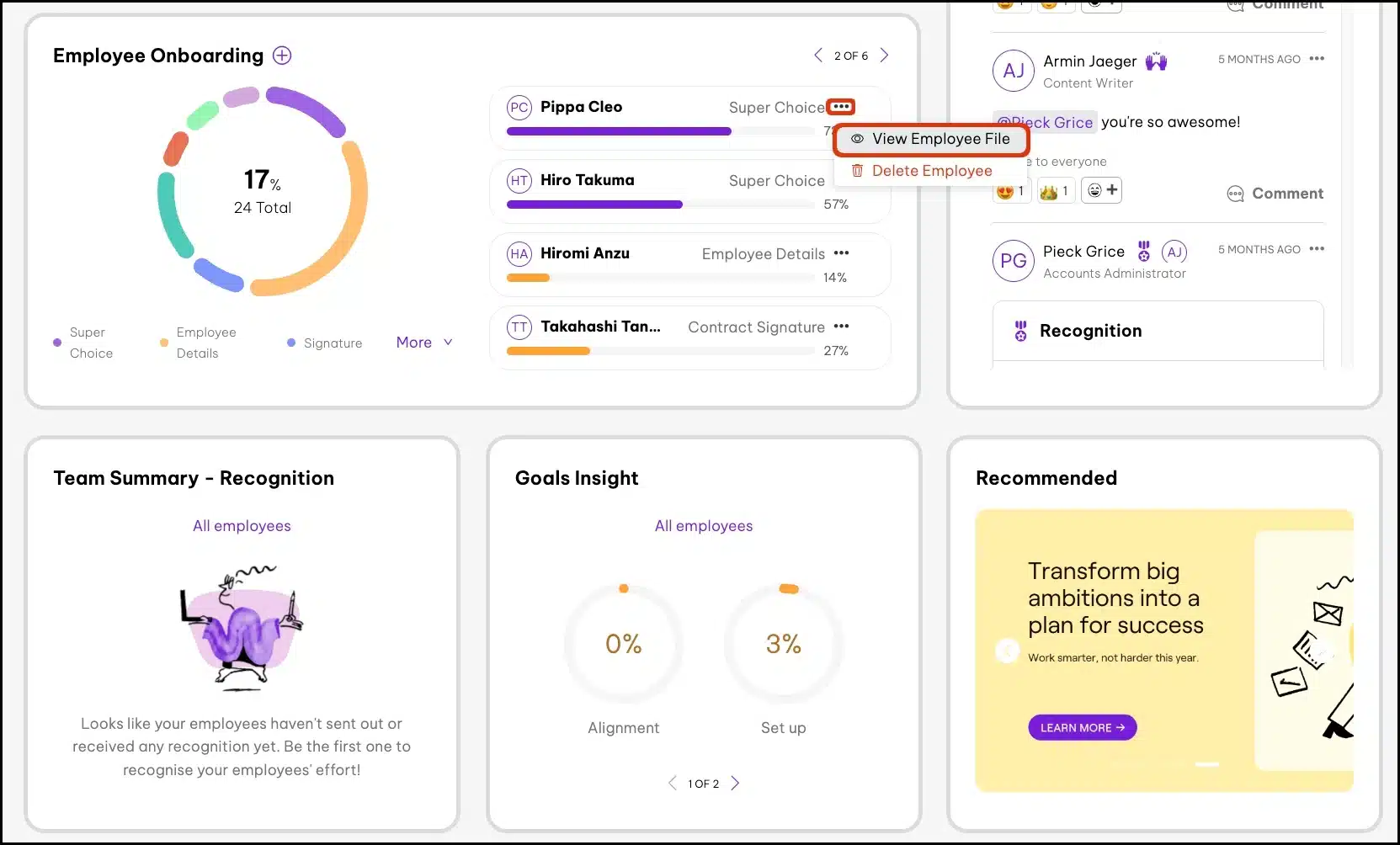Go to next page in Goals Insight
This screenshot has width=1400, height=845.
(735, 783)
